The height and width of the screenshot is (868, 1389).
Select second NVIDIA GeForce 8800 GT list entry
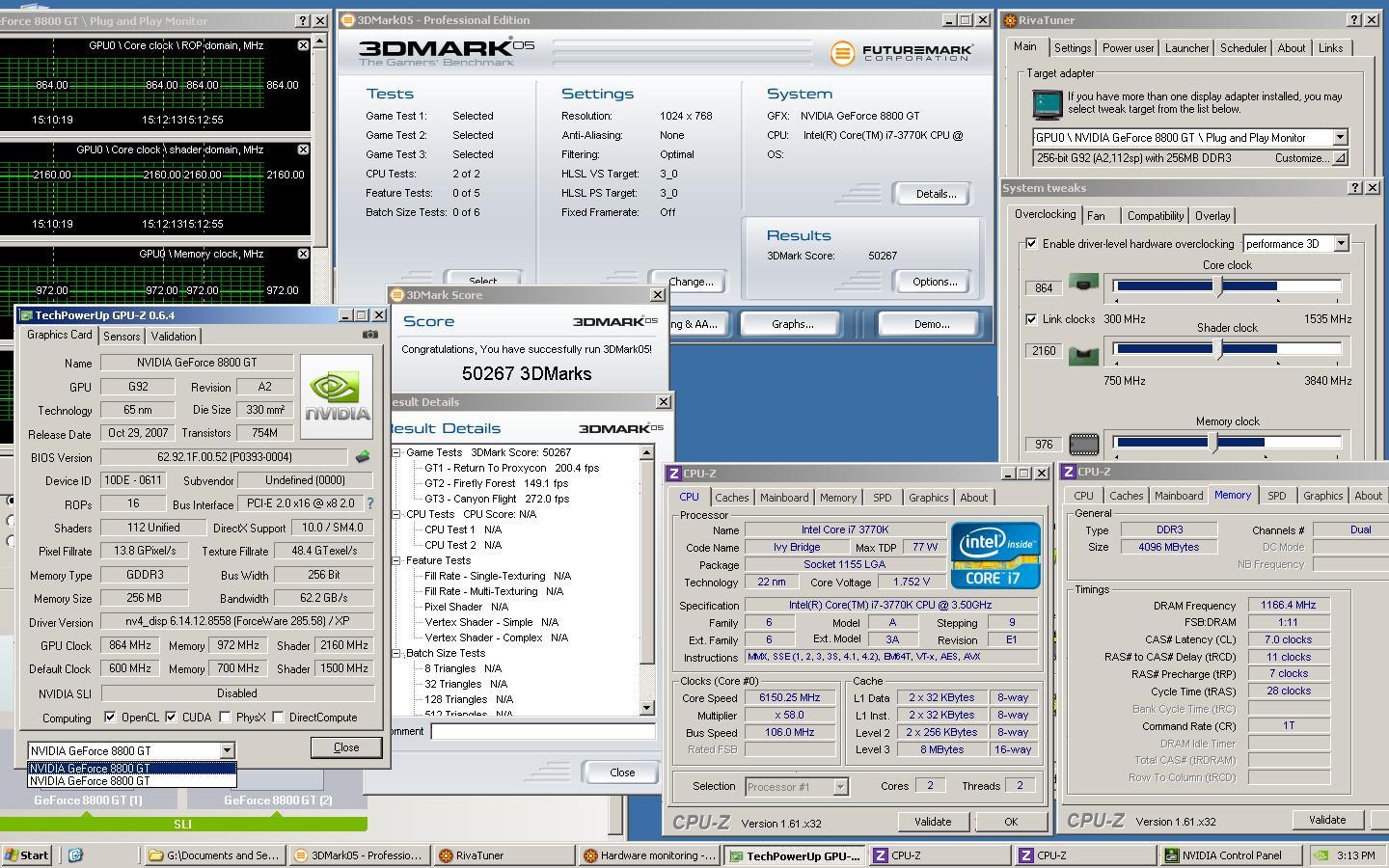tap(131, 781)
